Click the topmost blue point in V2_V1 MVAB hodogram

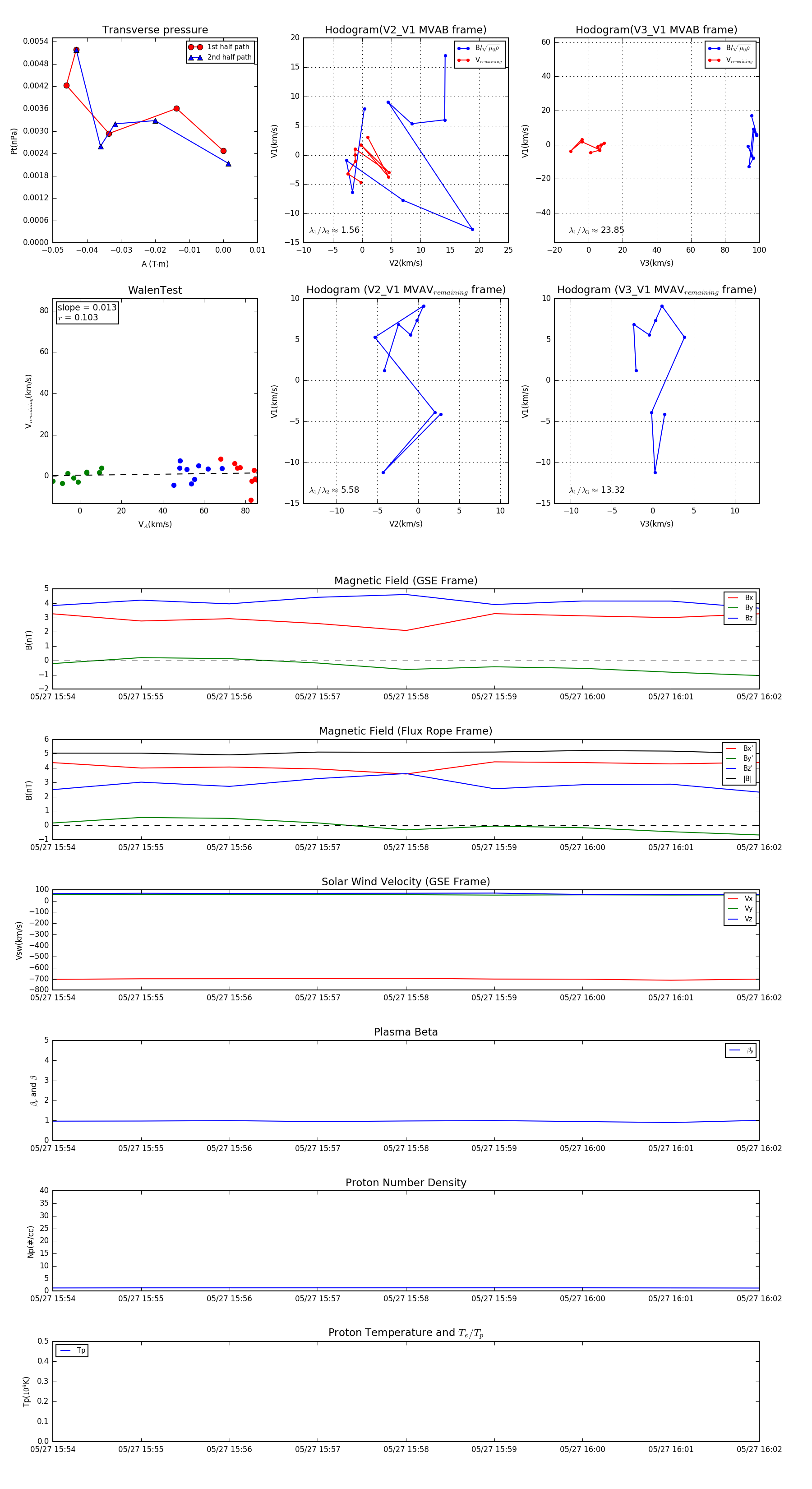(445, 56)
